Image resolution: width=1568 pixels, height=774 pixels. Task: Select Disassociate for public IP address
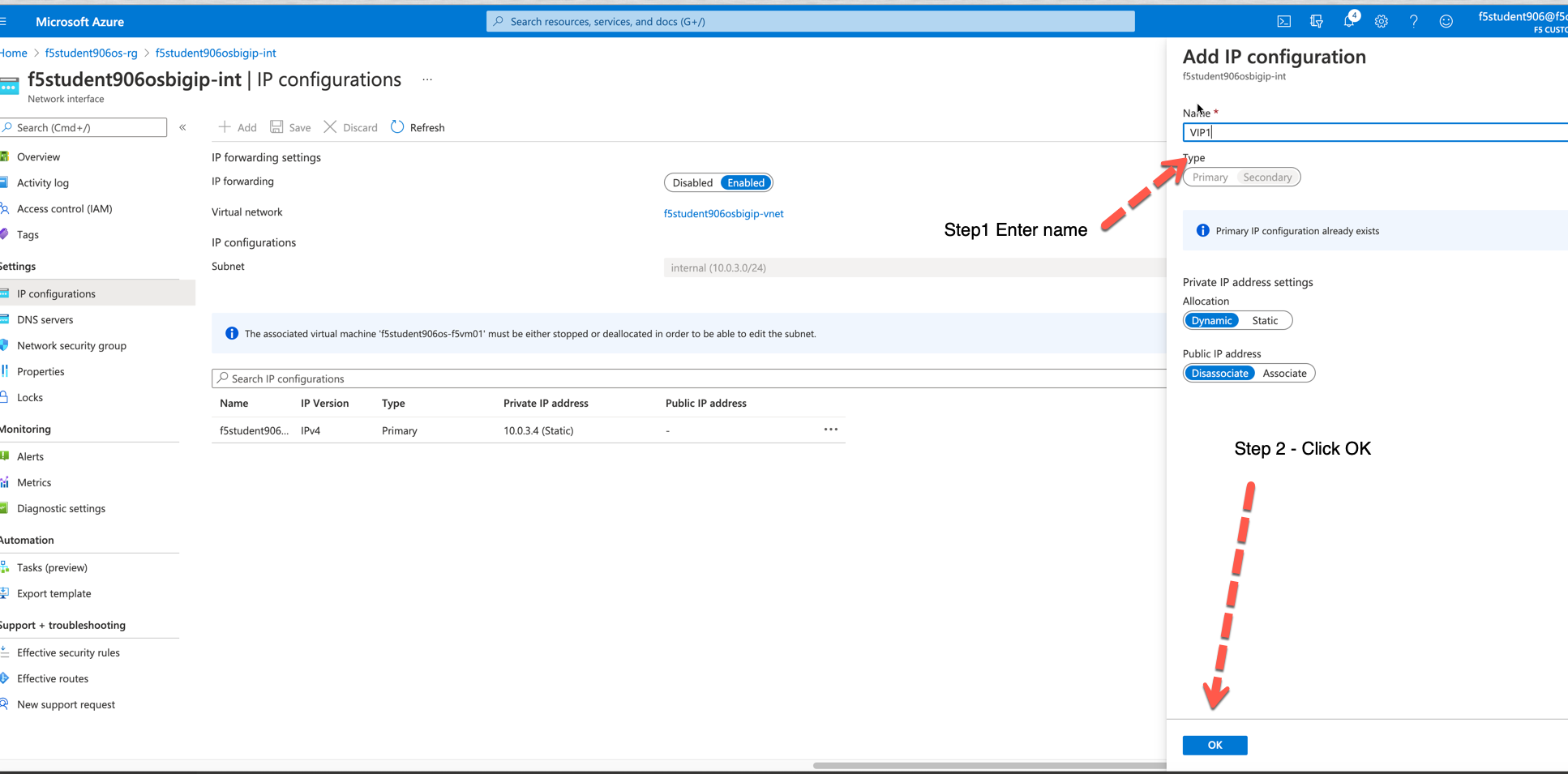pos(1219,373)
